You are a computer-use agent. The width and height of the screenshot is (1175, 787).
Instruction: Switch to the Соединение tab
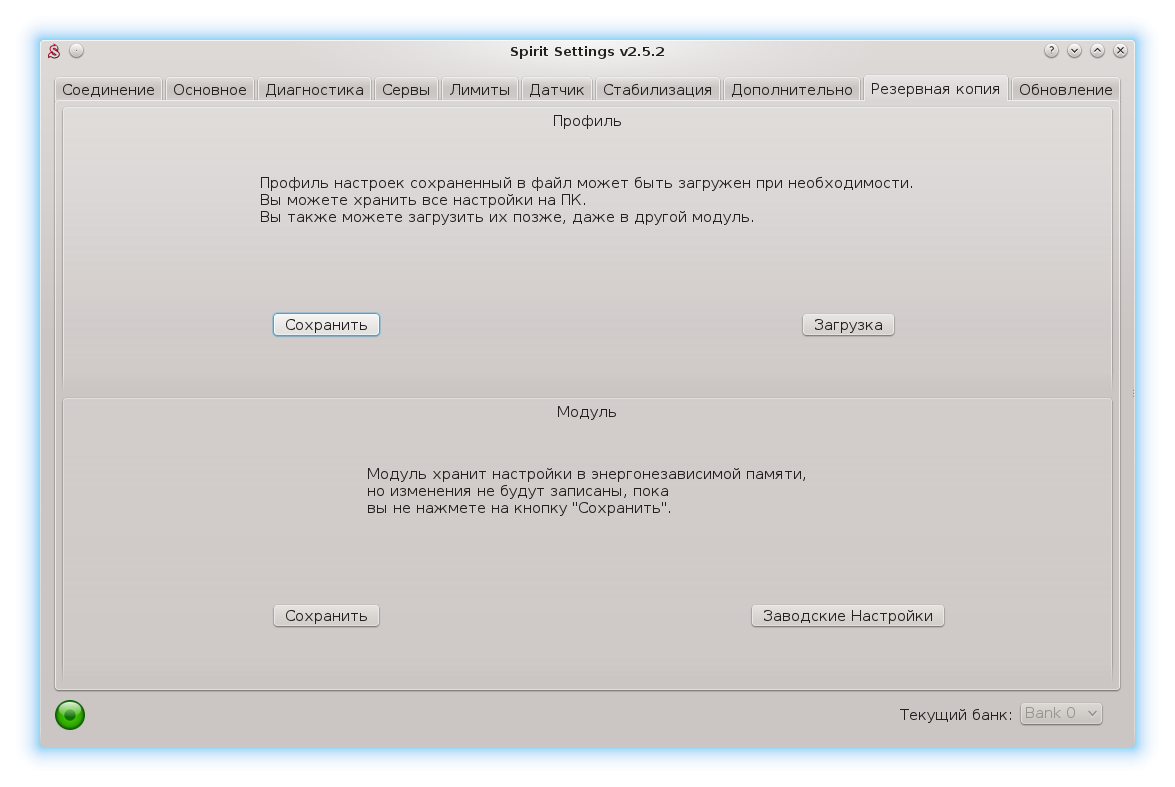108,90
